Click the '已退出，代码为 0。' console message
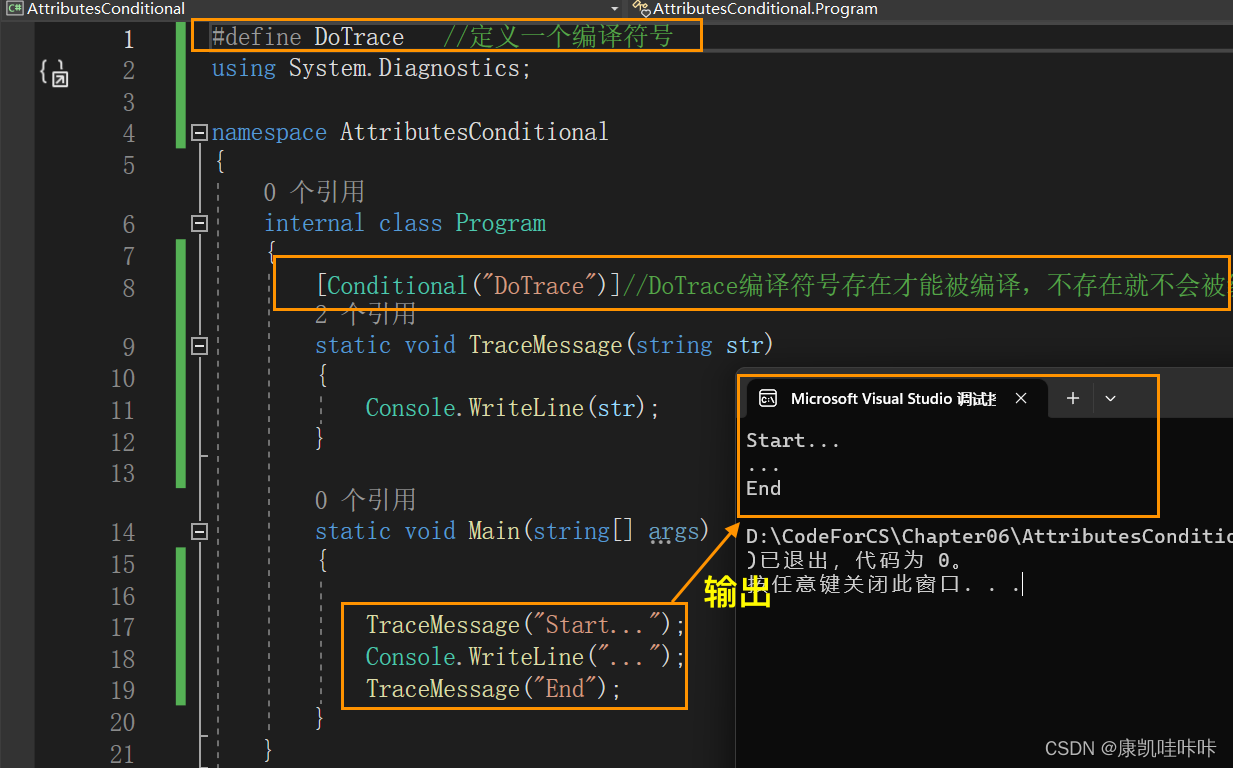The image size is (1233, 768). click(854, 560)
